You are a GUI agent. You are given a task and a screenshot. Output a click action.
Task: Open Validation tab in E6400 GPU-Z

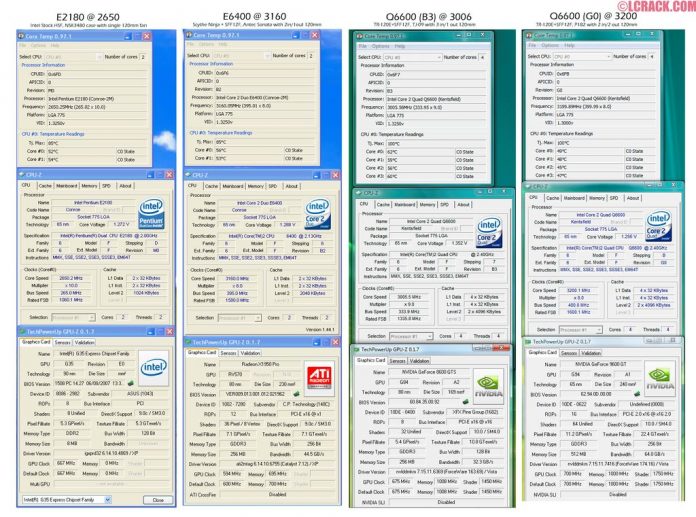pyautogui.click(x=250, y=353)
